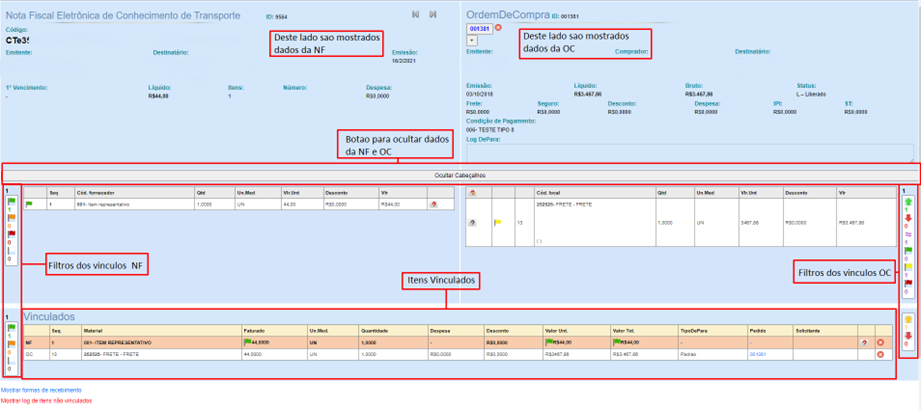Filter NF items by green flag

(x=11, y=201)
